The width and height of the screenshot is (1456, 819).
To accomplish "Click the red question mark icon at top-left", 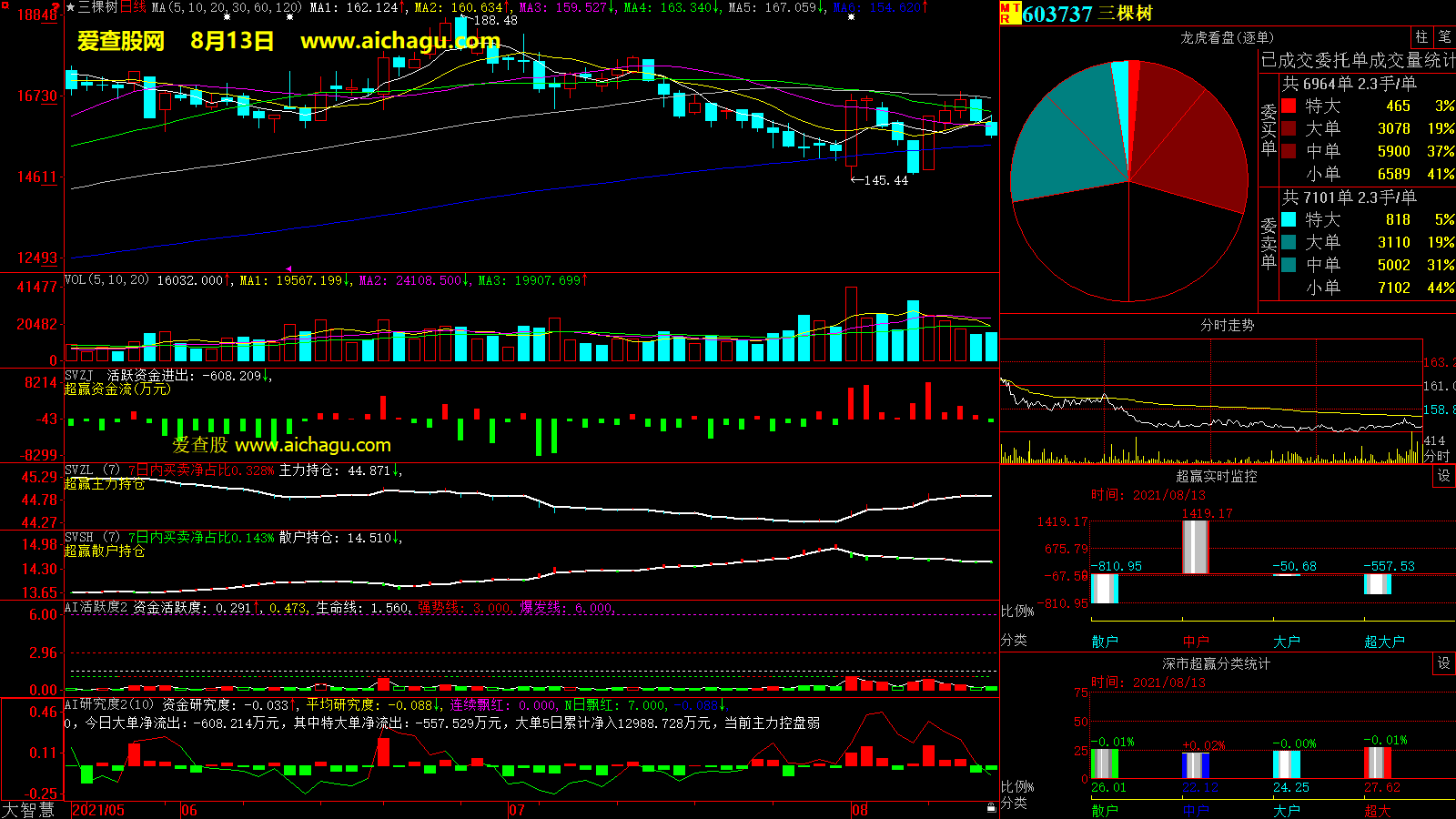I will point(56,7).
